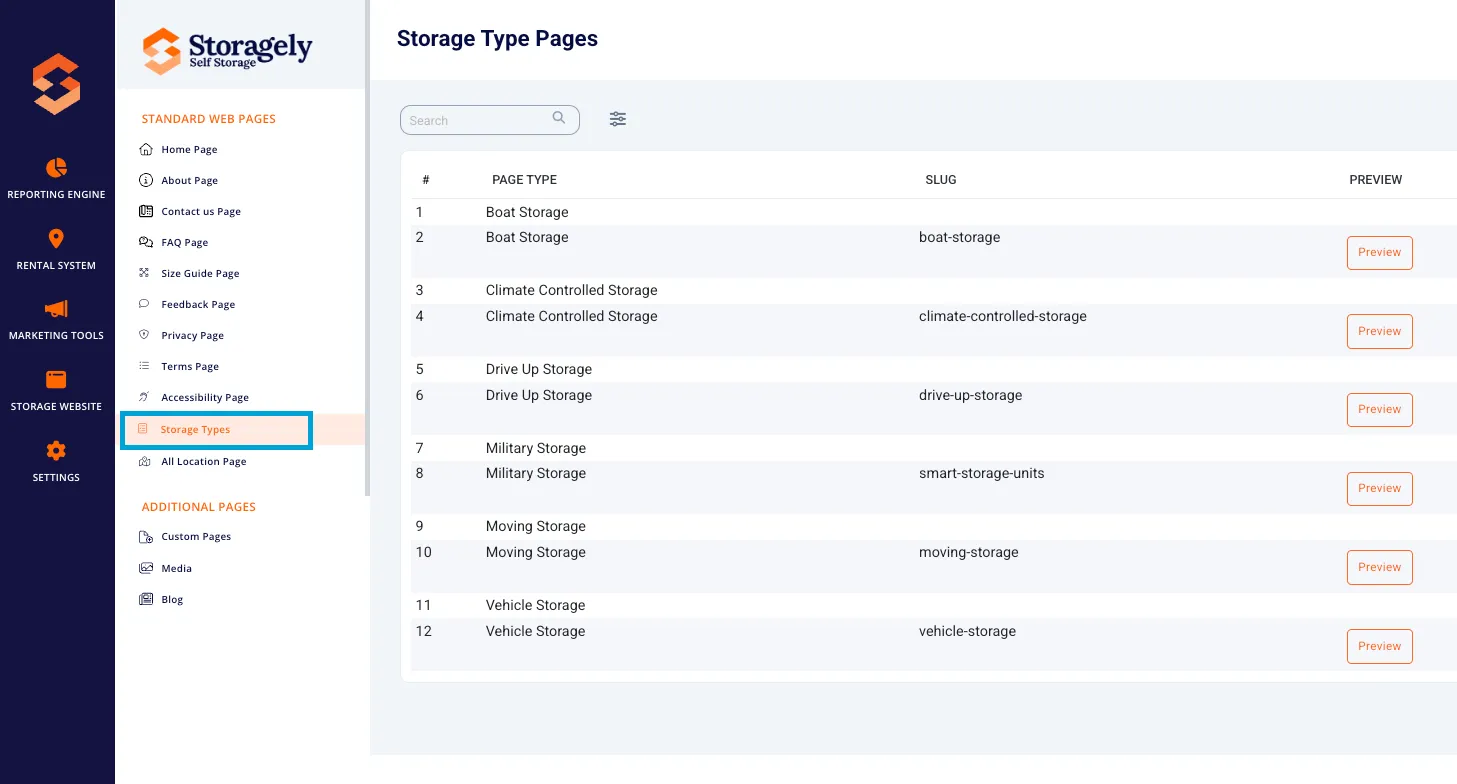Click the PAGE TYPE column header
This screenshot has width=1457, height=784.
click(x=524, y=180)
